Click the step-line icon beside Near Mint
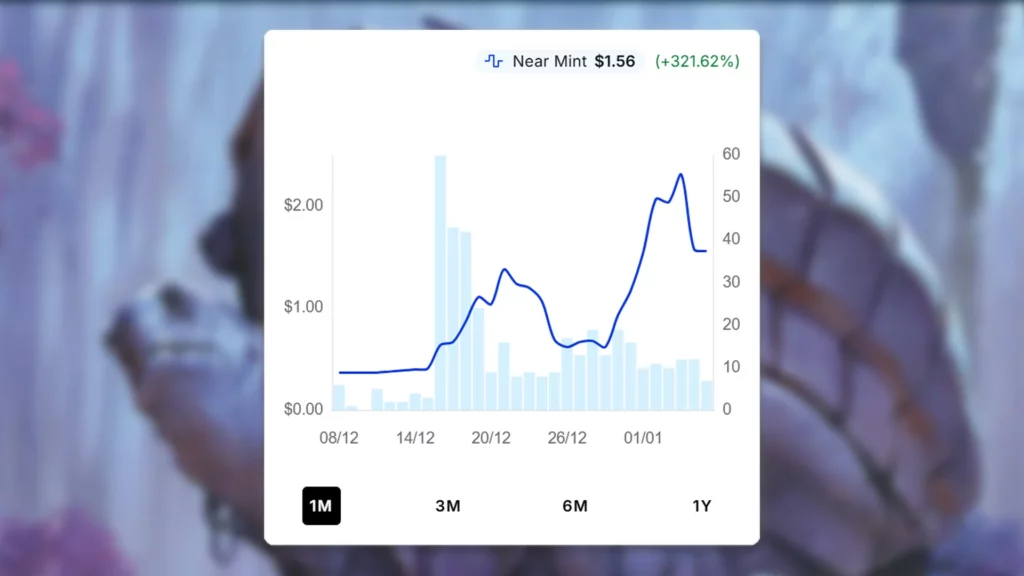 494,61
